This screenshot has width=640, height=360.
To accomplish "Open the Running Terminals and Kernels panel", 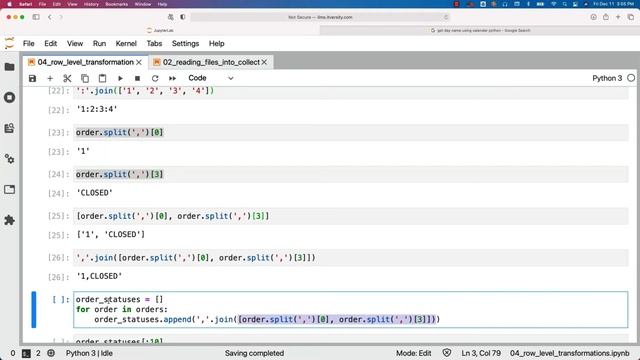I will pos(9,98).
